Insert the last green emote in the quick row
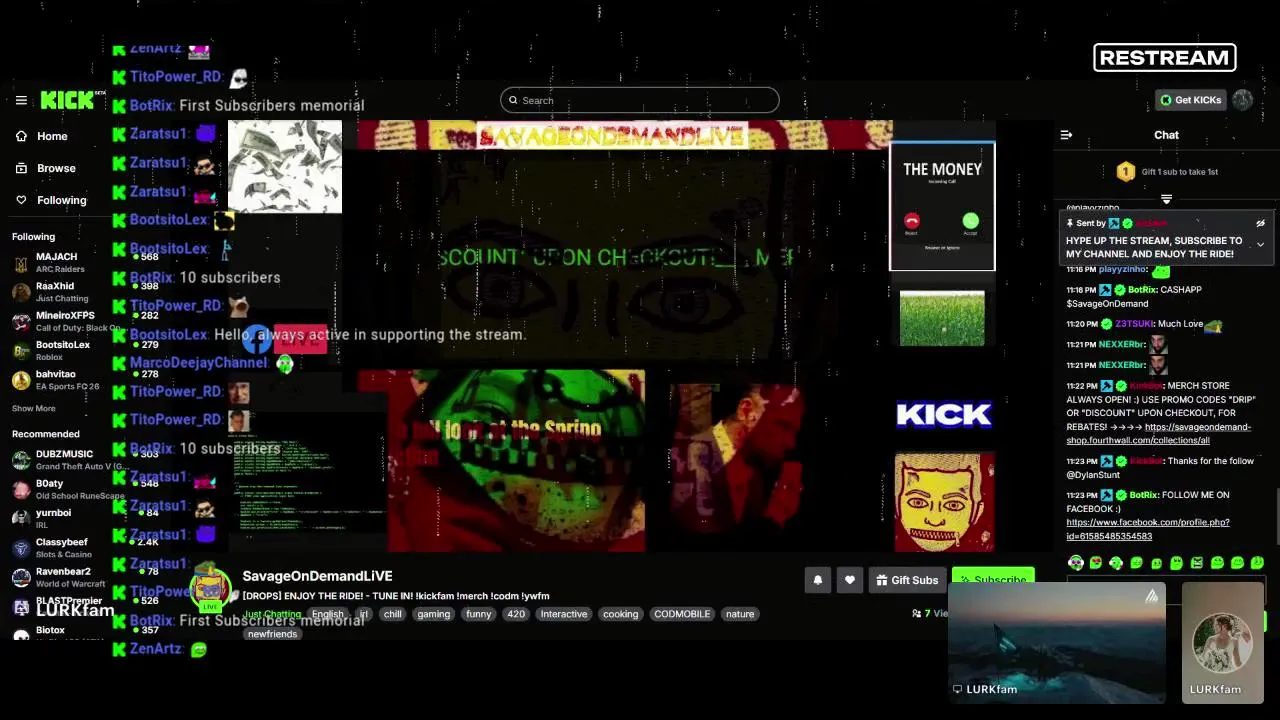The image size is (1280, 720). (x=1257, y=563)
